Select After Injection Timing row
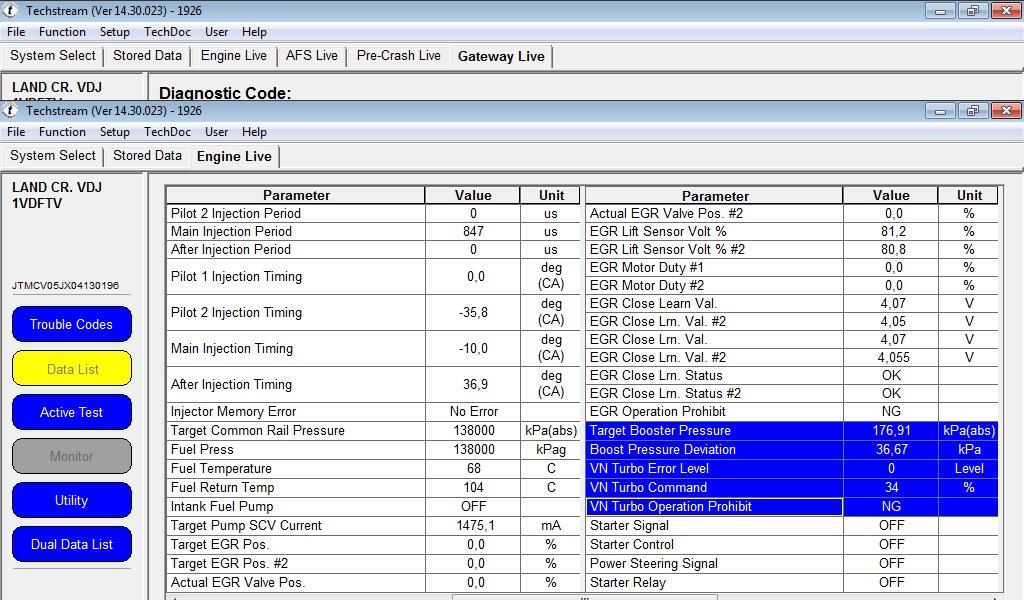1024x600 pixels. (x=373, y=384)
